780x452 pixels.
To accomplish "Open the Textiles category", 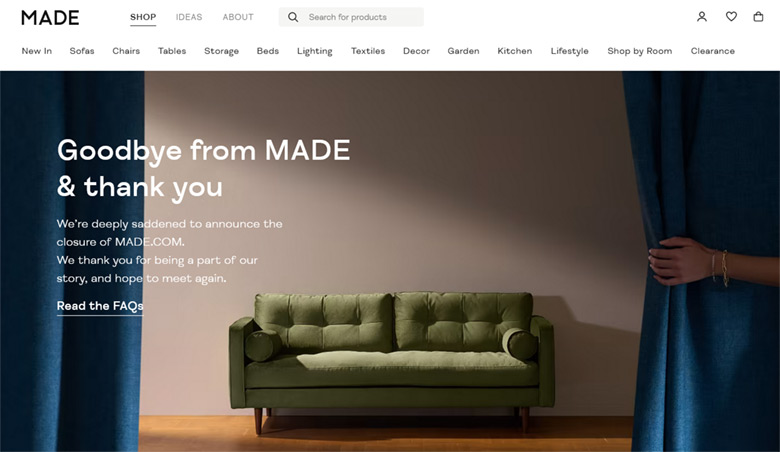I will coord(368,51).
